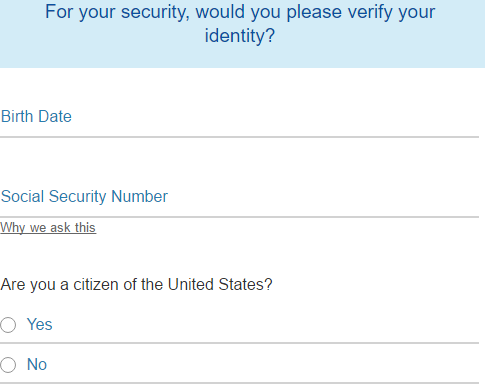Click the empty area of the Birth Date line
Image resolution: width=485 pixels, height=388 pixels.
[x=275, y=117]
